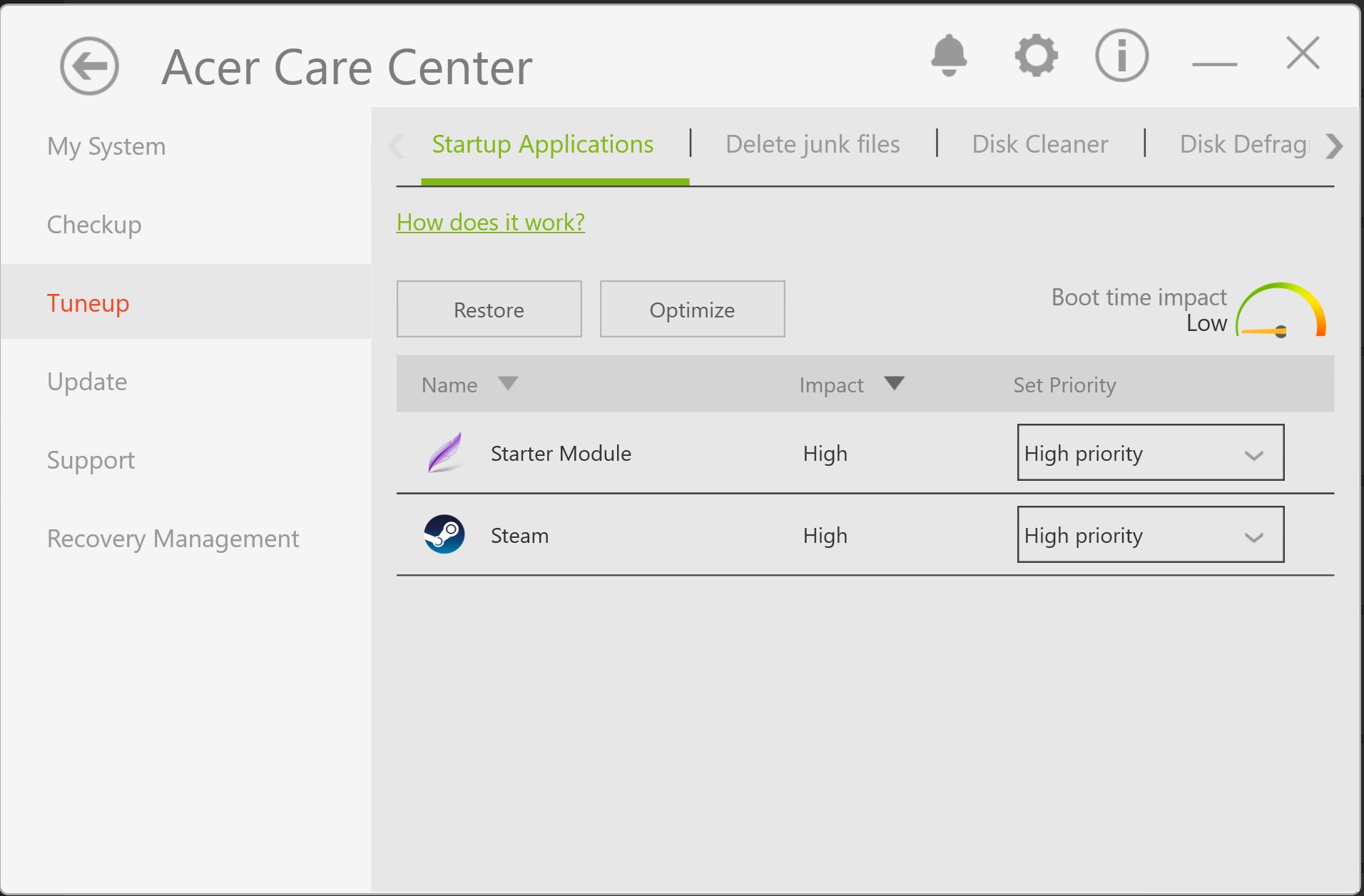Open settings via the gear icon
This screenshot has height=896, width=1364.
(x=1036, y=55)
